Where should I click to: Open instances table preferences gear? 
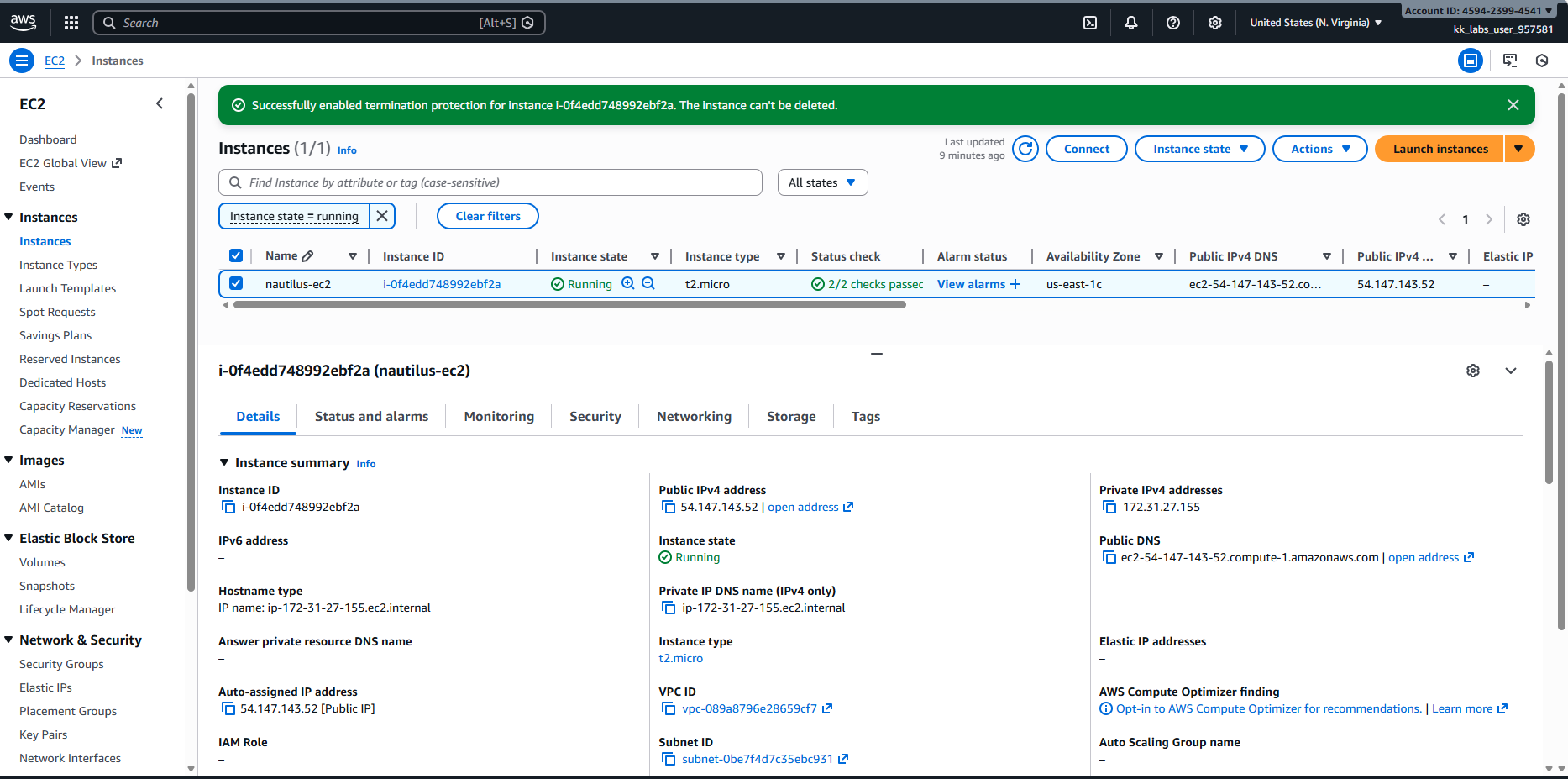pyautogui.click(x=1523, y=219)
